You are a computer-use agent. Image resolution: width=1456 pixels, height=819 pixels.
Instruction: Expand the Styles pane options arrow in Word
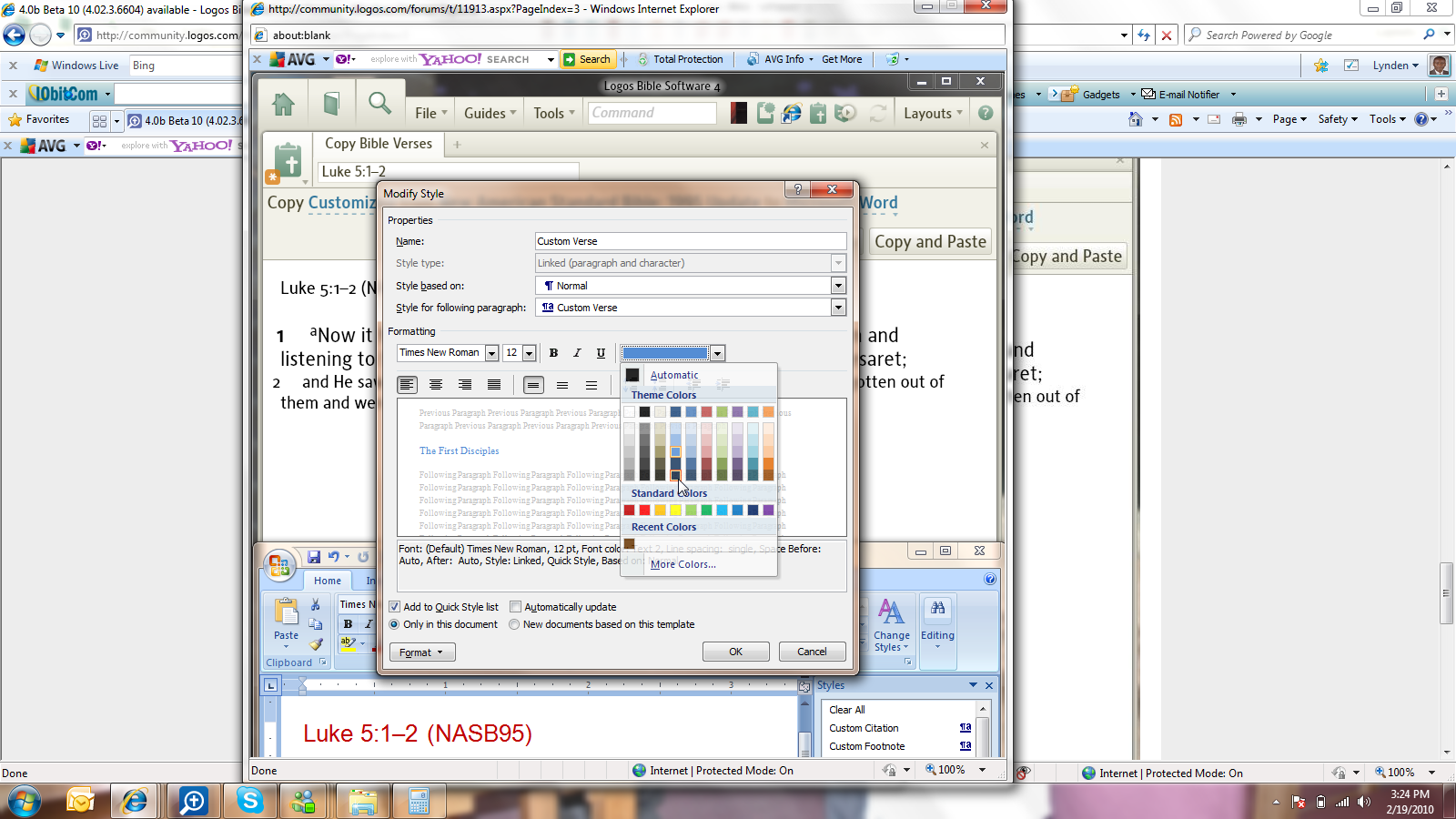click(973, 685)
